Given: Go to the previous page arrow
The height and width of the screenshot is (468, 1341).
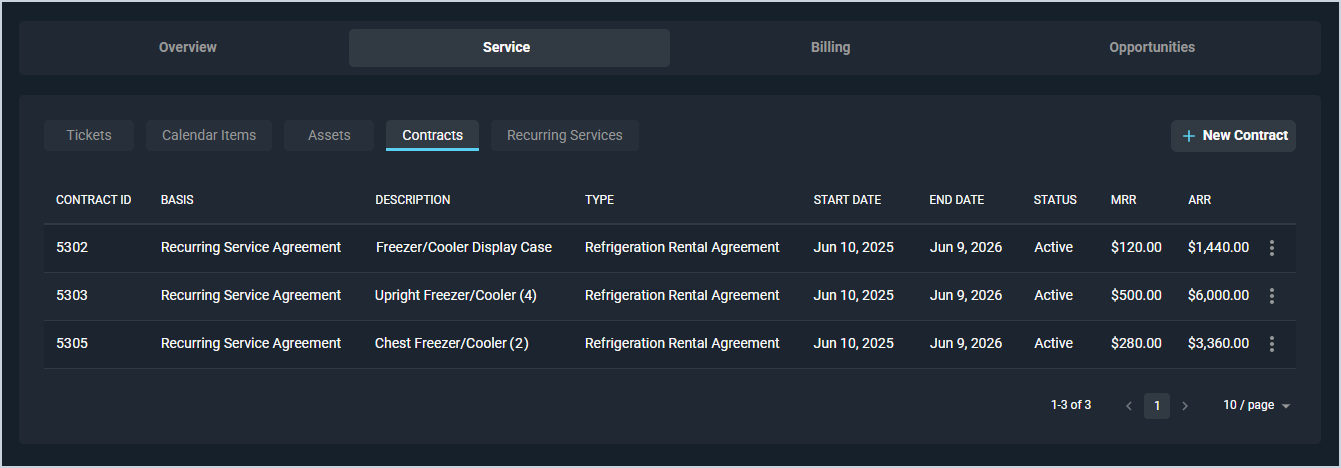Looking at the screenshot, I should click(x=1129, y=406).
